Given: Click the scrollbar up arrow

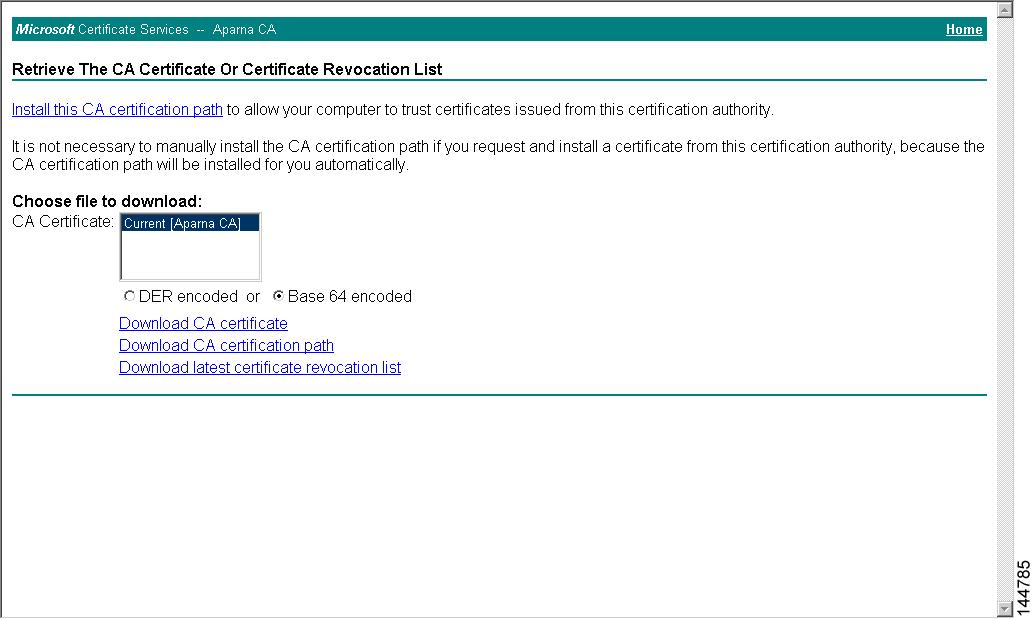Looking at the screenshot, I should click(1005, 10).
